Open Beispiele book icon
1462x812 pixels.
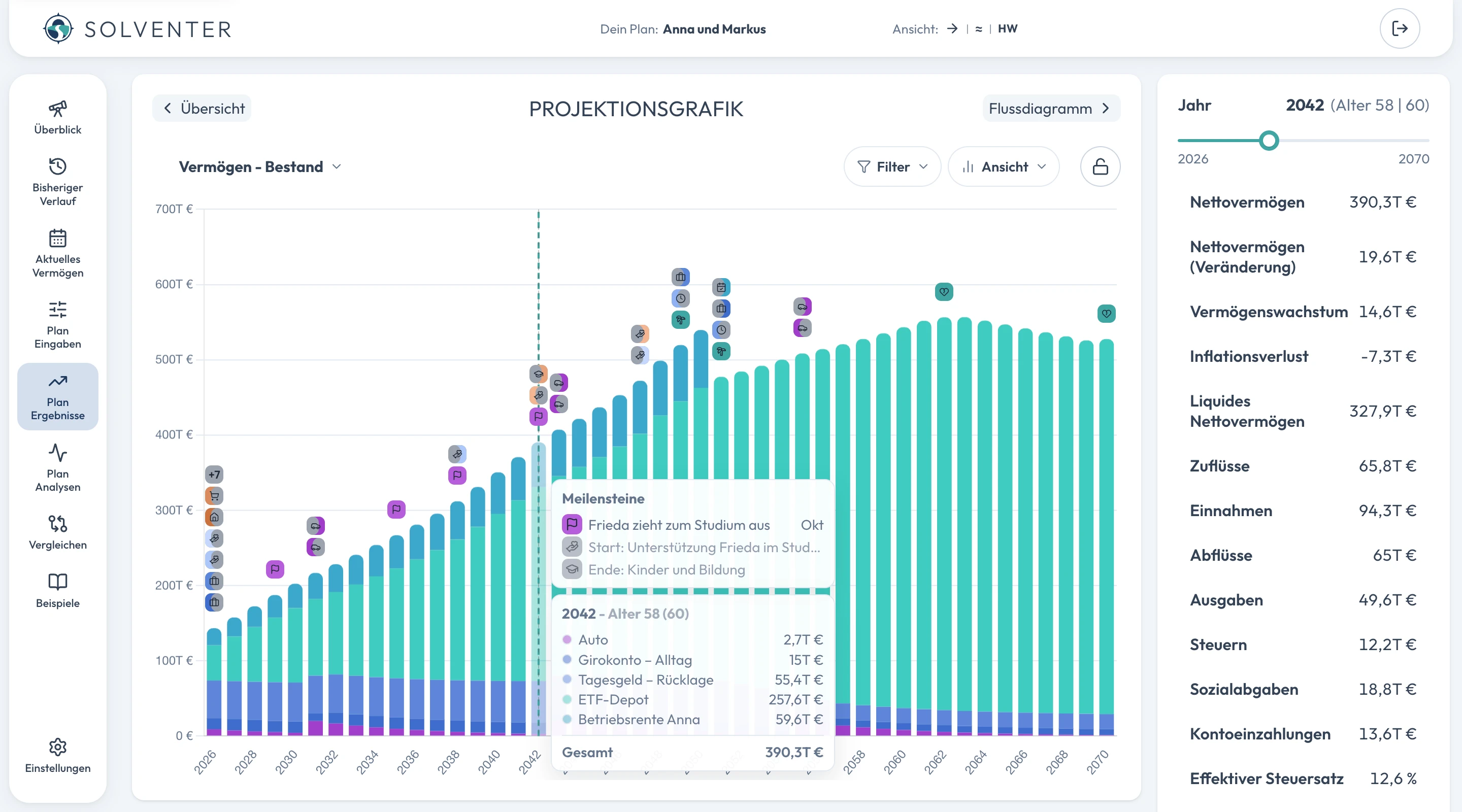57,582
